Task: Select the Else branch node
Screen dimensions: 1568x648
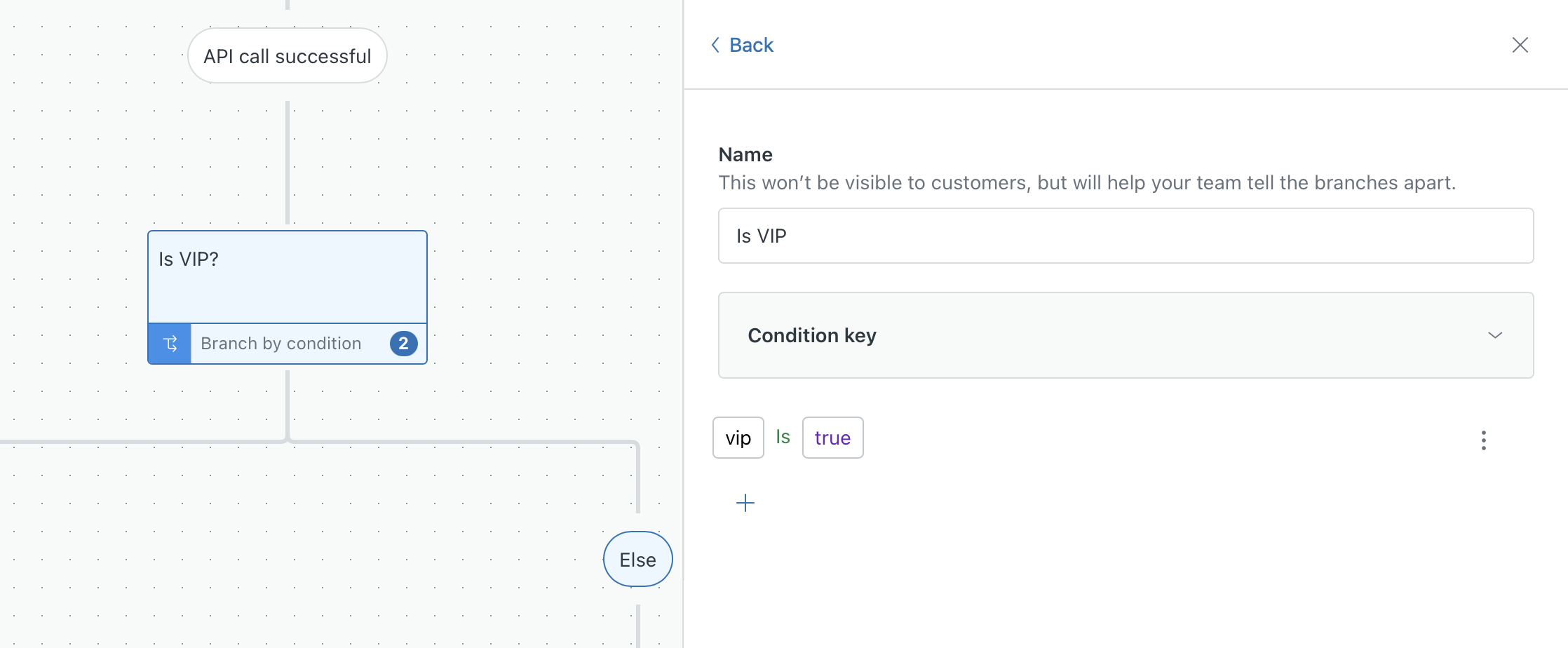Action: [637, 560]
